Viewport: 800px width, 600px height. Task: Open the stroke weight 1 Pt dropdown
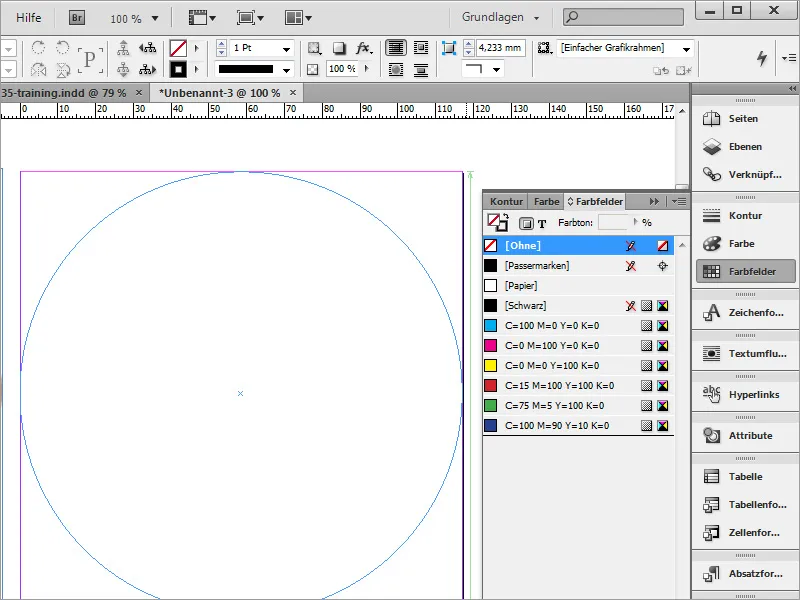286,48
